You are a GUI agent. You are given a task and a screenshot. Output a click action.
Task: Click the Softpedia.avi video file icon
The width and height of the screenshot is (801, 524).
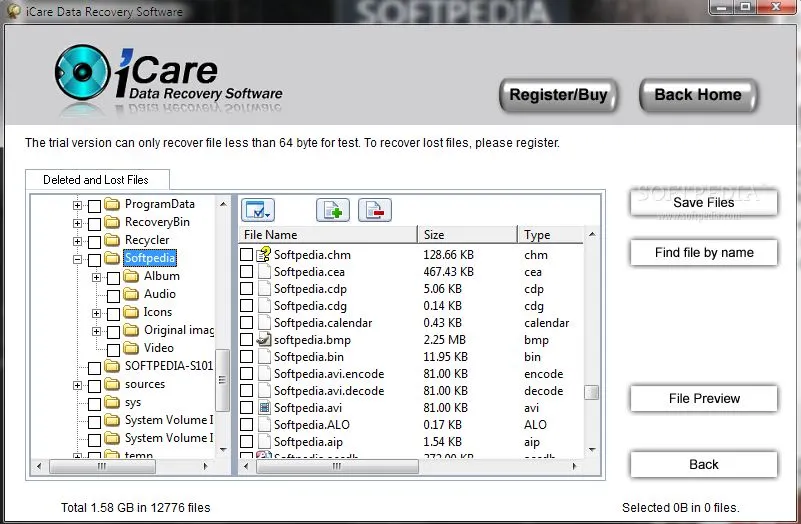pyautogui.click(x=265, y=408)
